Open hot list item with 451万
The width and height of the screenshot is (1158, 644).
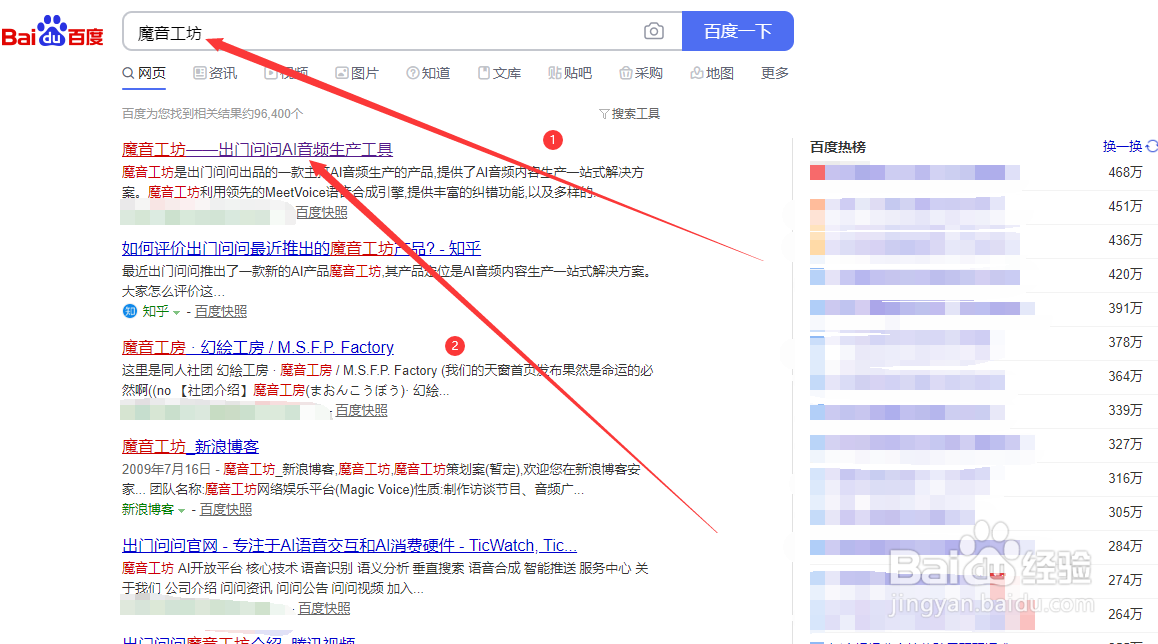click(976, 207)
